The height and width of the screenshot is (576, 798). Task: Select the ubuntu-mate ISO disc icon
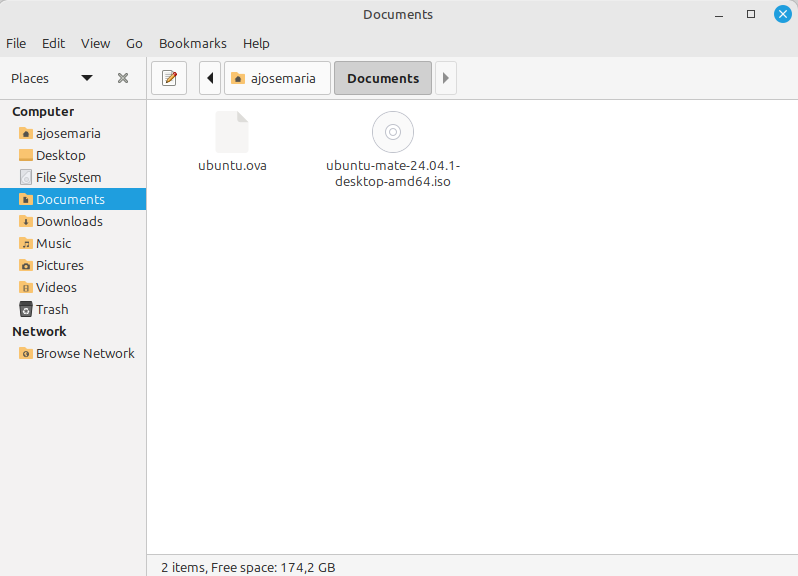(x=392, y=132)
